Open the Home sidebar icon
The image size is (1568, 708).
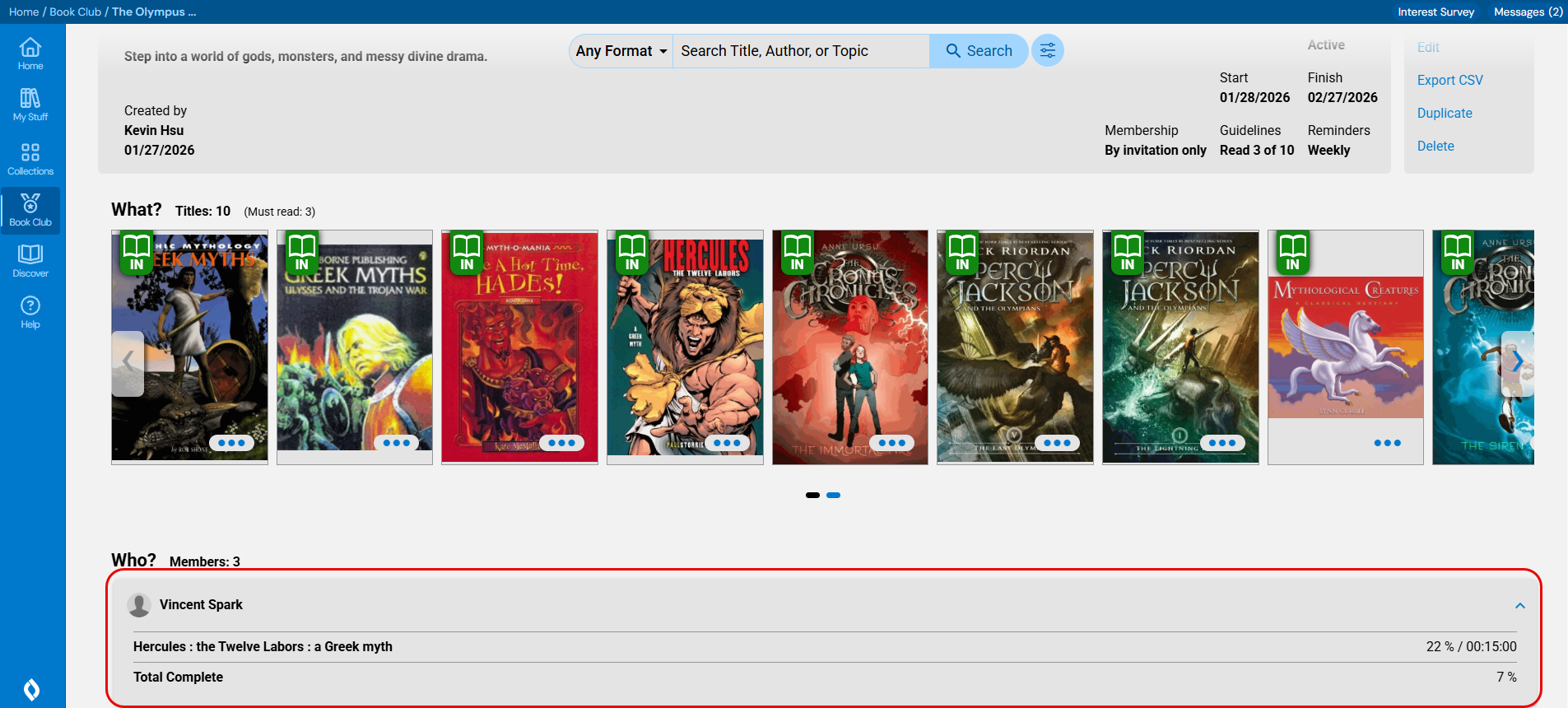pos(30,54)
